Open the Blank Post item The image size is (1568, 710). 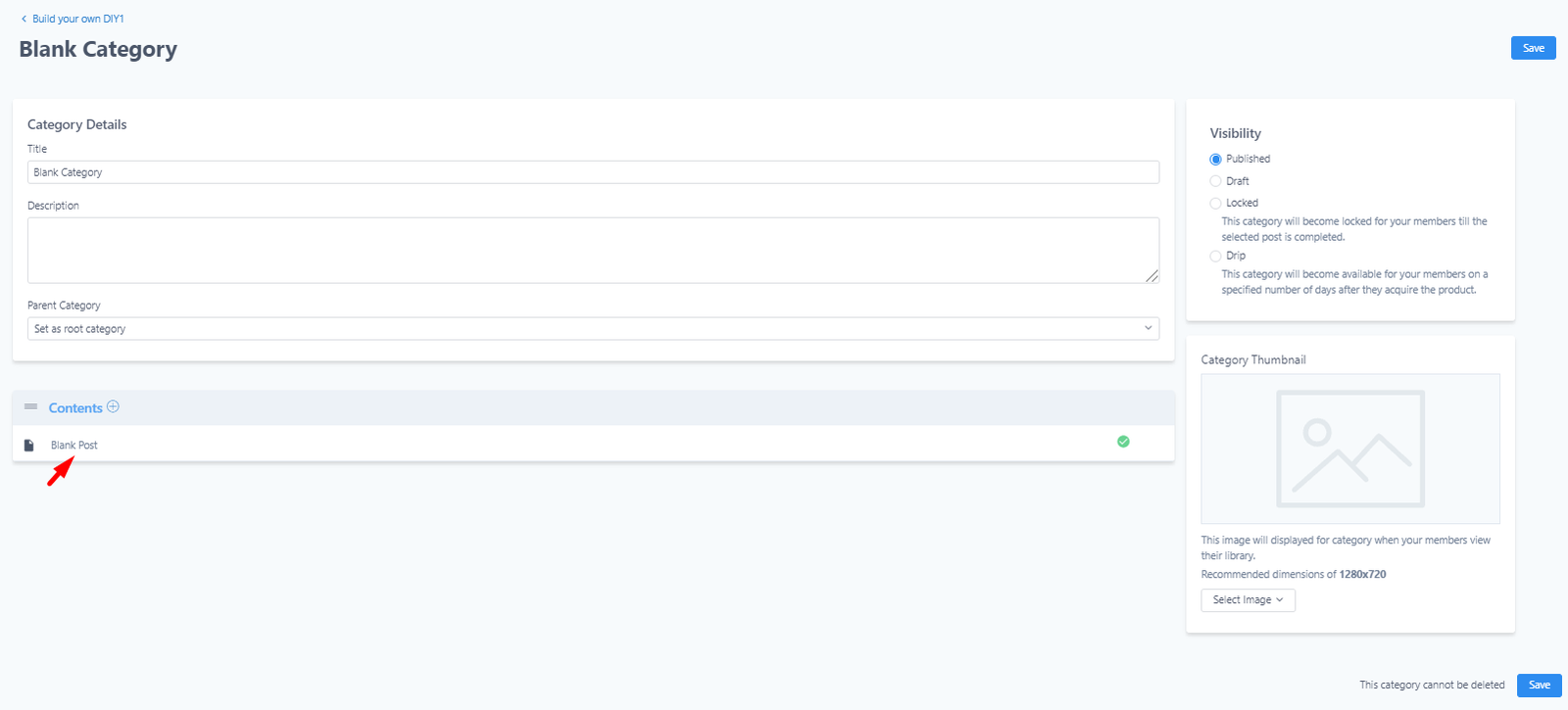point(74,446)
